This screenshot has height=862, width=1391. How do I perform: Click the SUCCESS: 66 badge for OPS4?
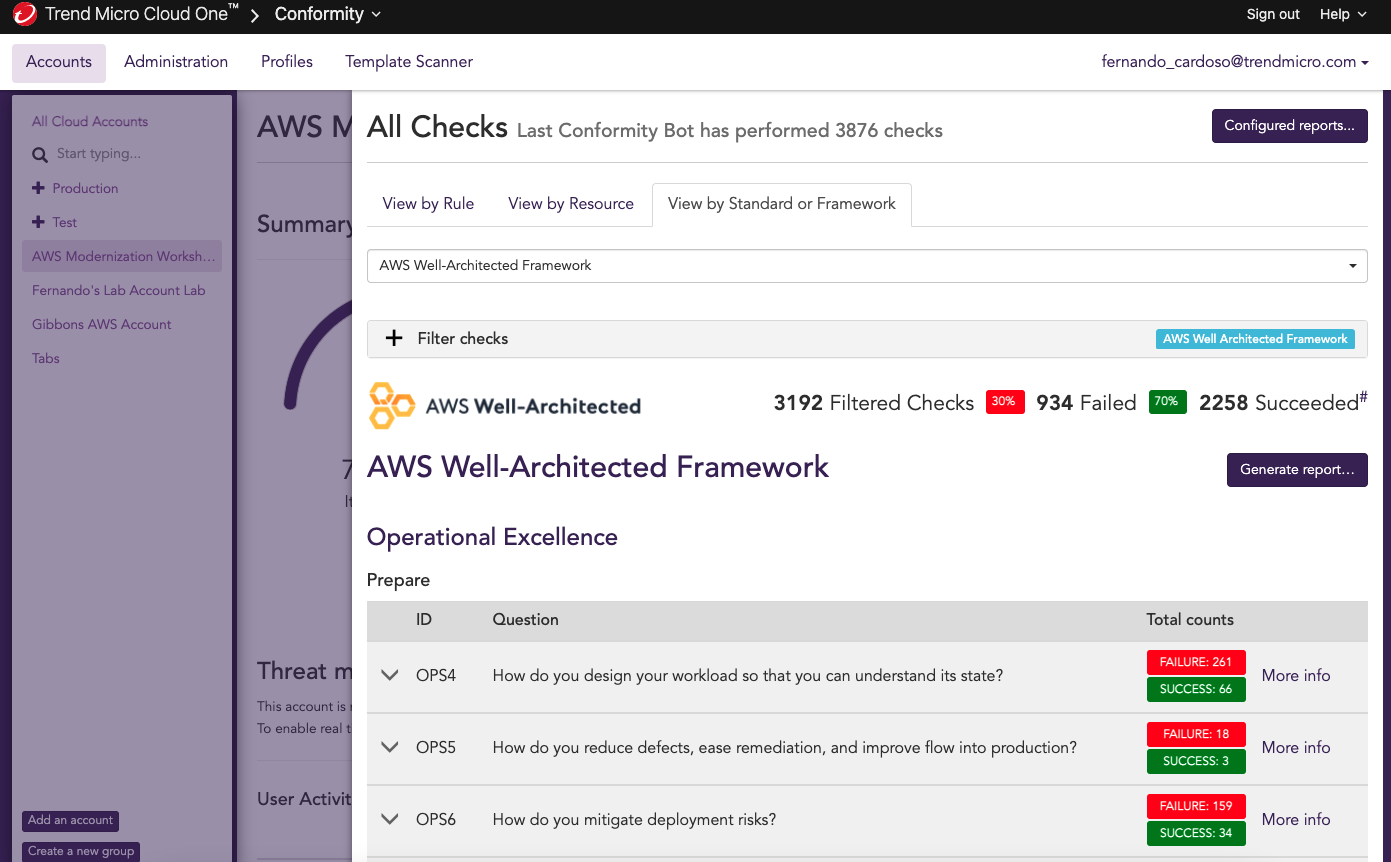[x=1195, y=689]
